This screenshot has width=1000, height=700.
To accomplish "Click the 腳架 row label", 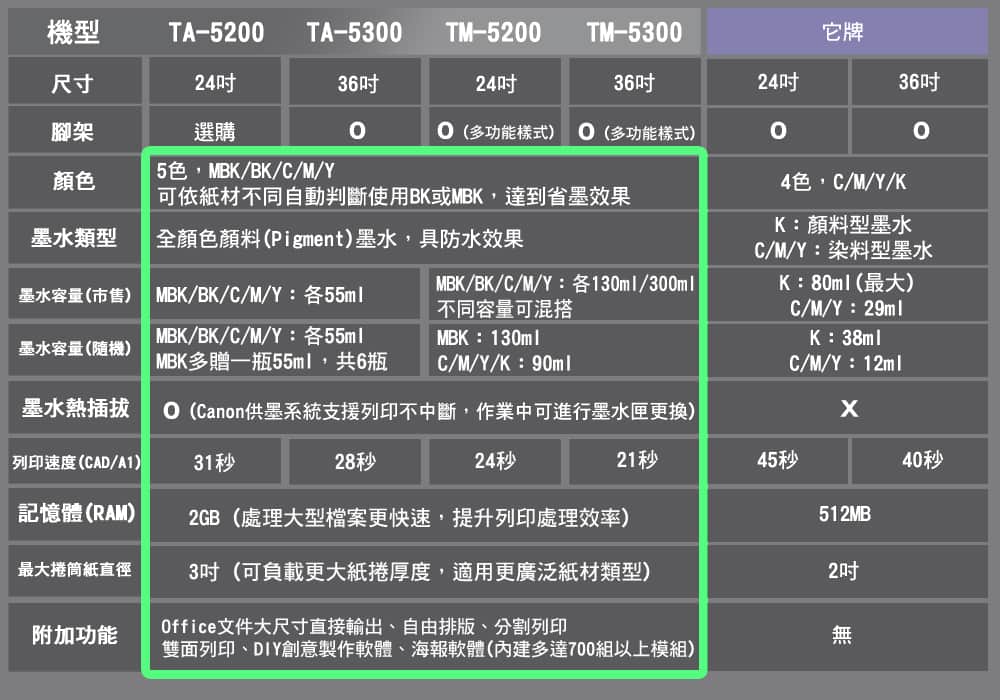I will tap(75, 131).
